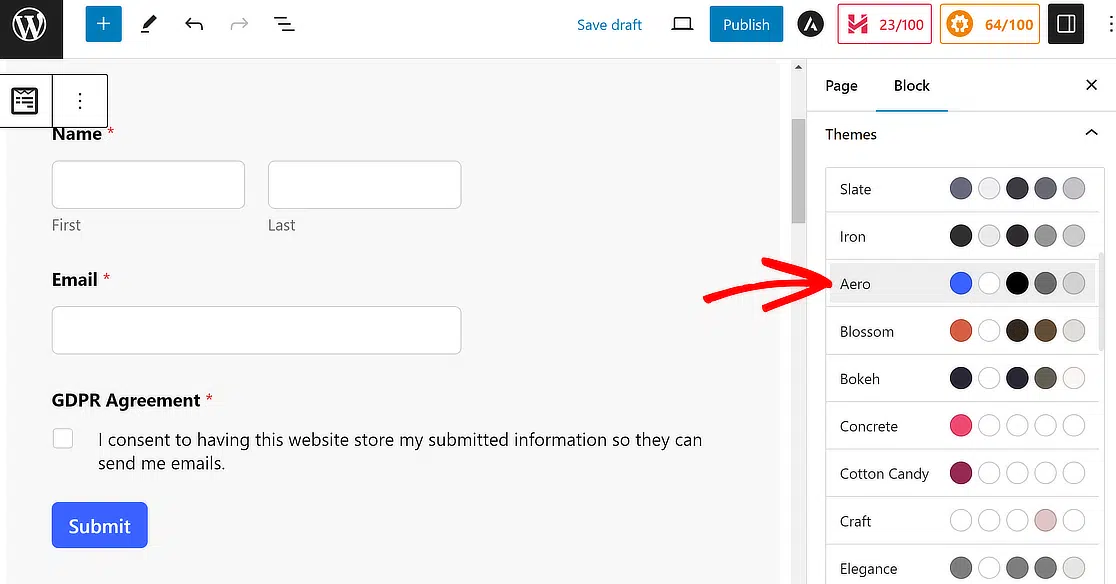Toggle the settings sidebar panel icon
The image size is (1116, 584).
click(1065, 24)
